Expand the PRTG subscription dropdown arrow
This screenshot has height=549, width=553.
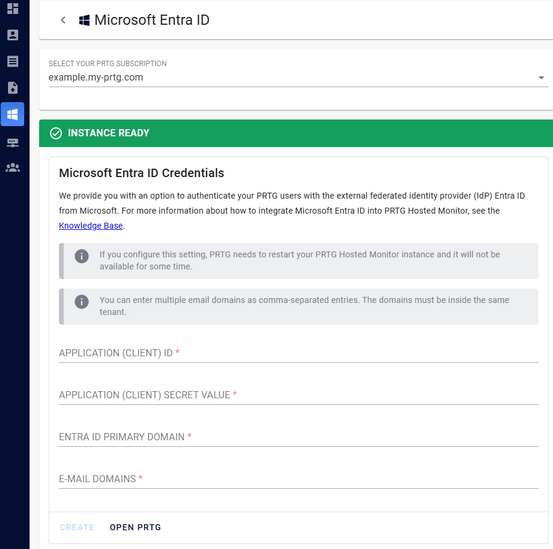pos(541,78)
